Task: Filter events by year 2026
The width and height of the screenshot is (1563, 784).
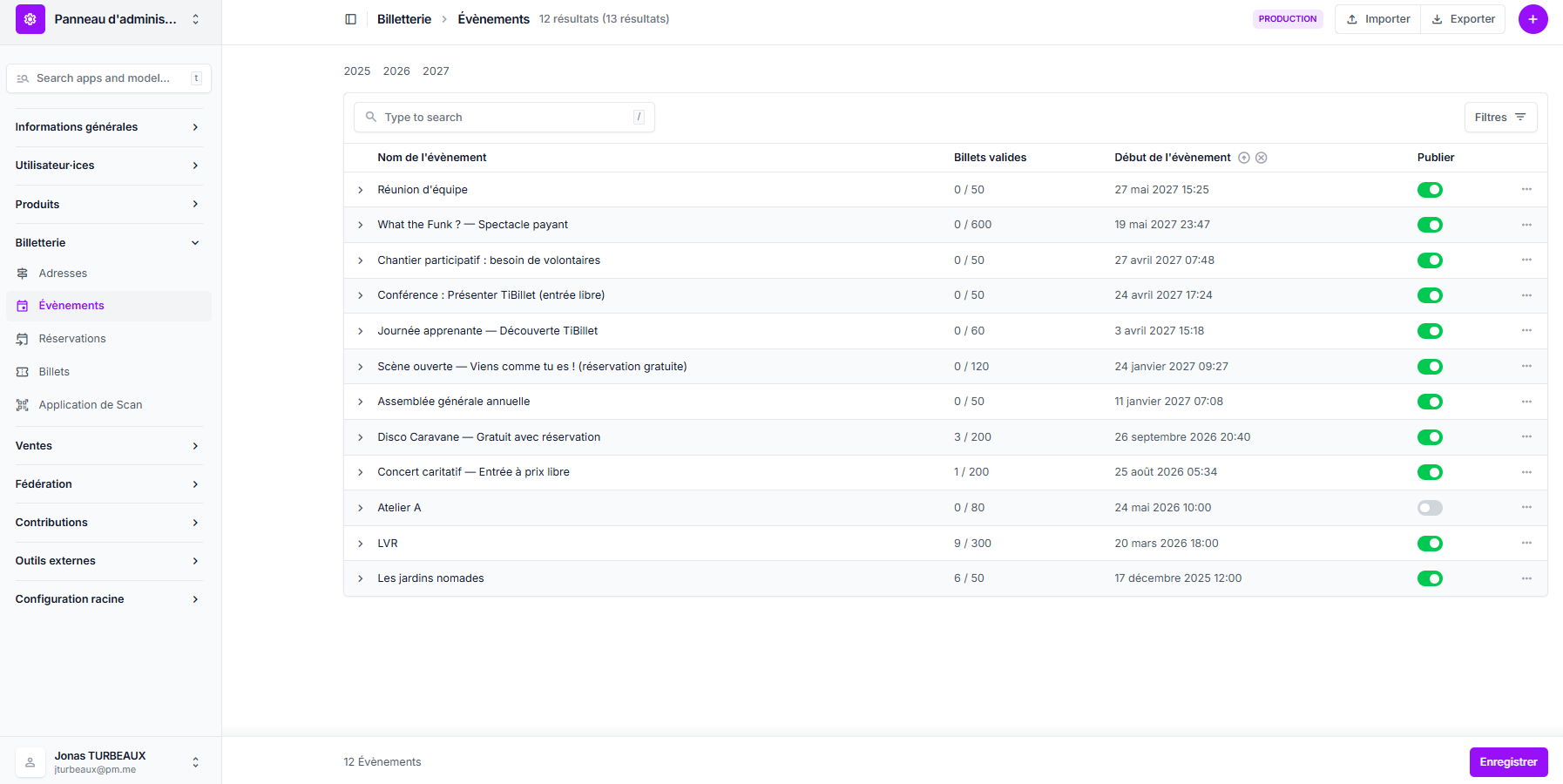Action: (396, 71)
